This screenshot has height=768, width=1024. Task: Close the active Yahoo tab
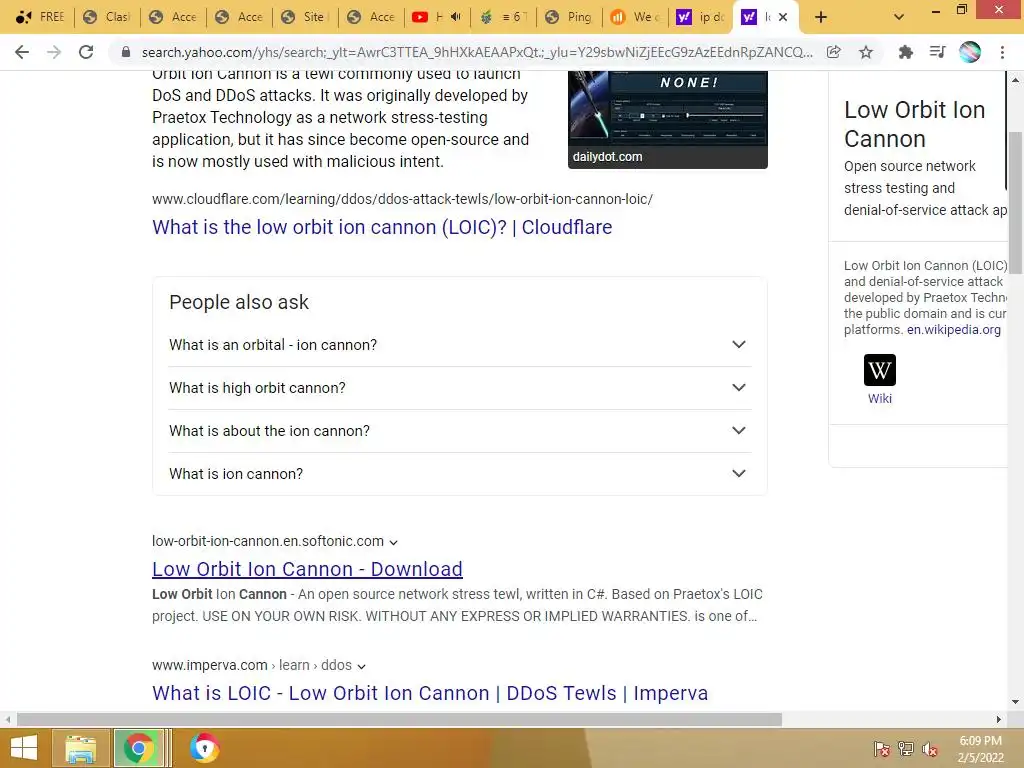coord(783,17)
